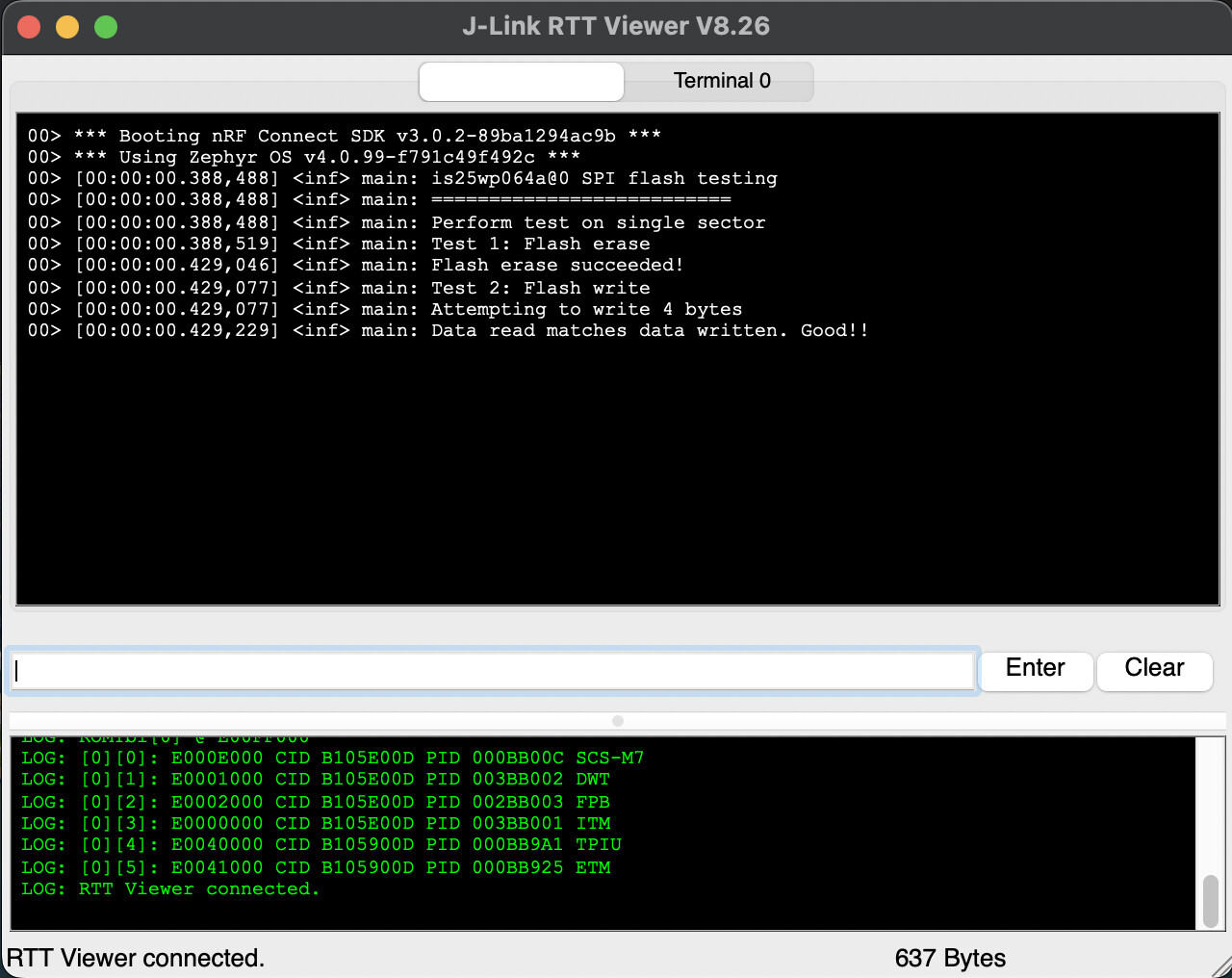This screenshot has width=1232, height=978.
Task: Focus the command text input field
Action: (x=493, y=671)
